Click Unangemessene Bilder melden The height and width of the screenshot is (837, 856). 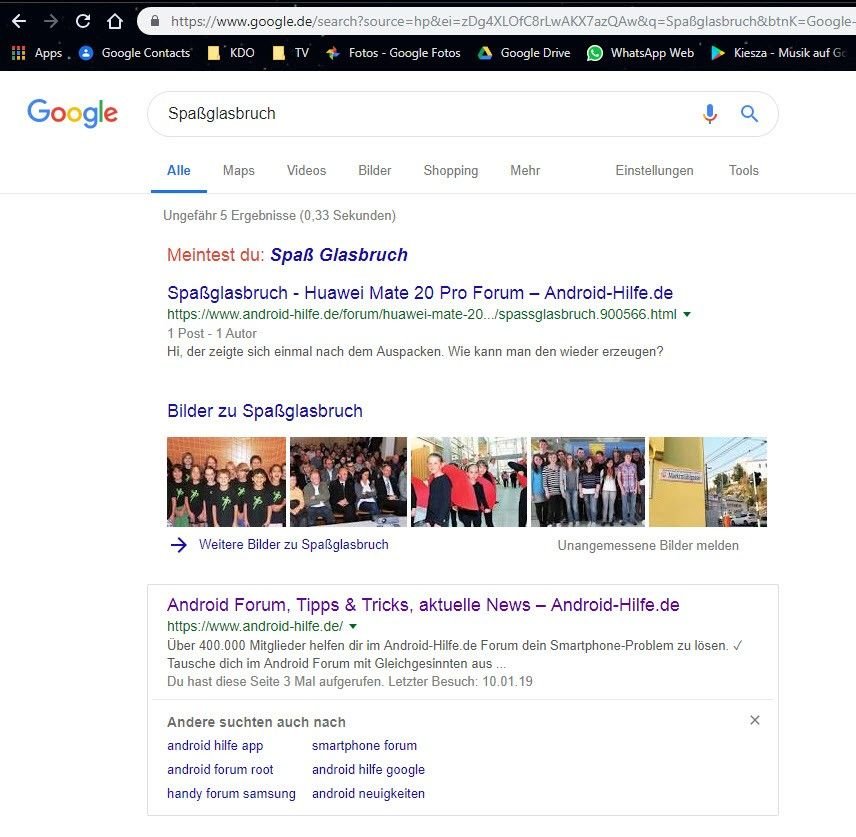[648, 545]
